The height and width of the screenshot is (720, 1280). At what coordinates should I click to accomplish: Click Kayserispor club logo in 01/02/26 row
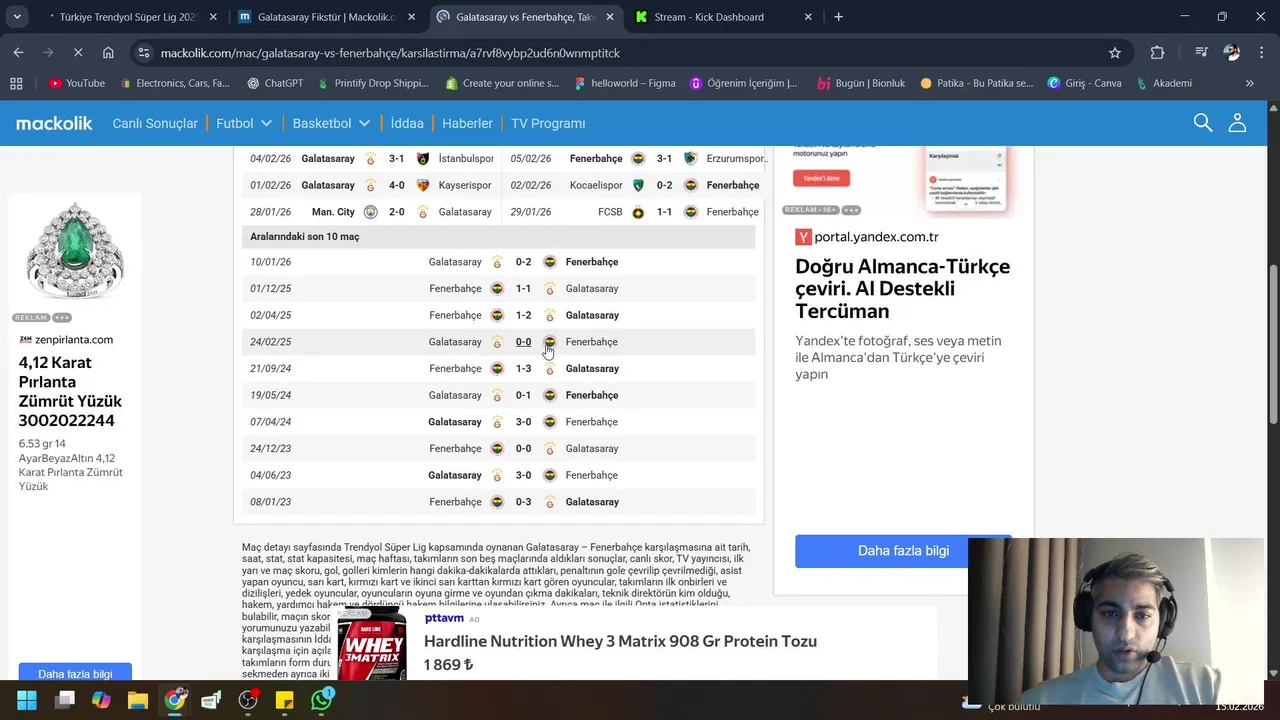pyautogui.click(x=423, y=185)
